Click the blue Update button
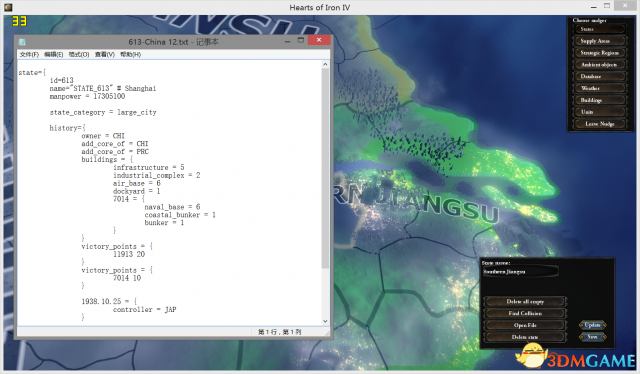The height and width of the screenshot is (374, 640). click(593, 325)
